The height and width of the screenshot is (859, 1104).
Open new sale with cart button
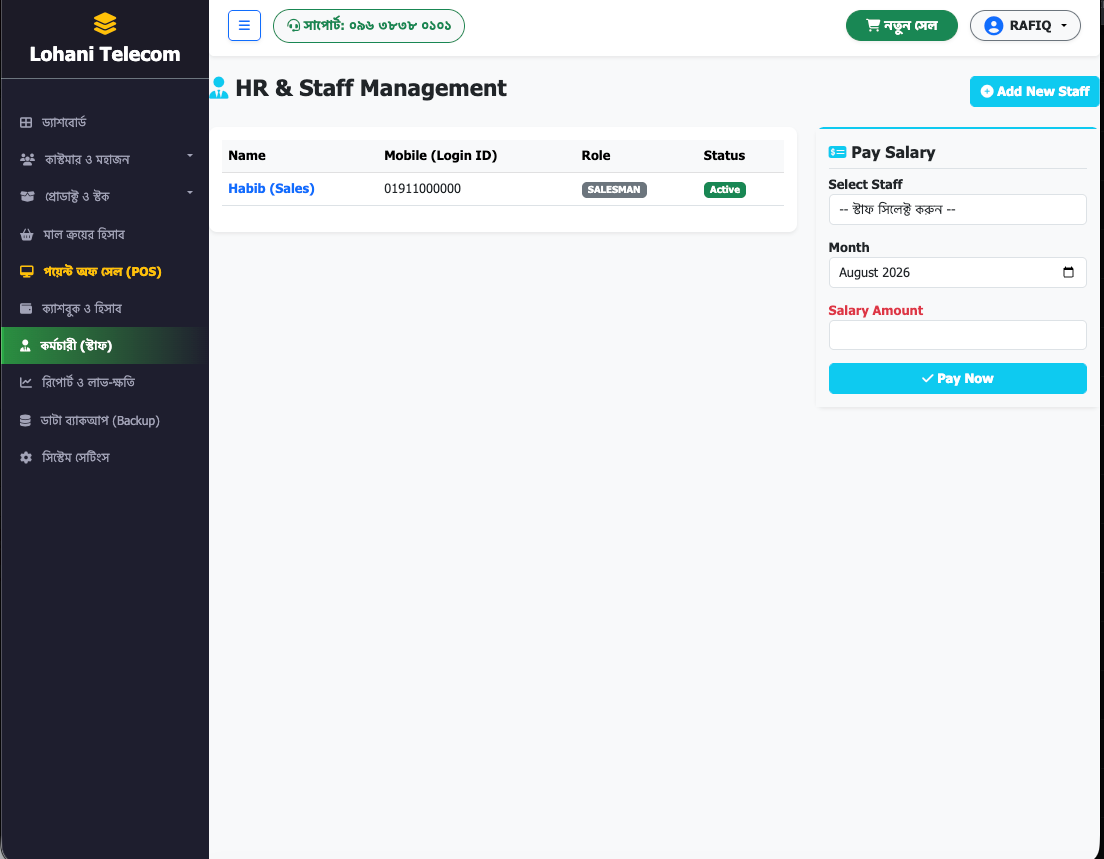(x=901, y=25)
